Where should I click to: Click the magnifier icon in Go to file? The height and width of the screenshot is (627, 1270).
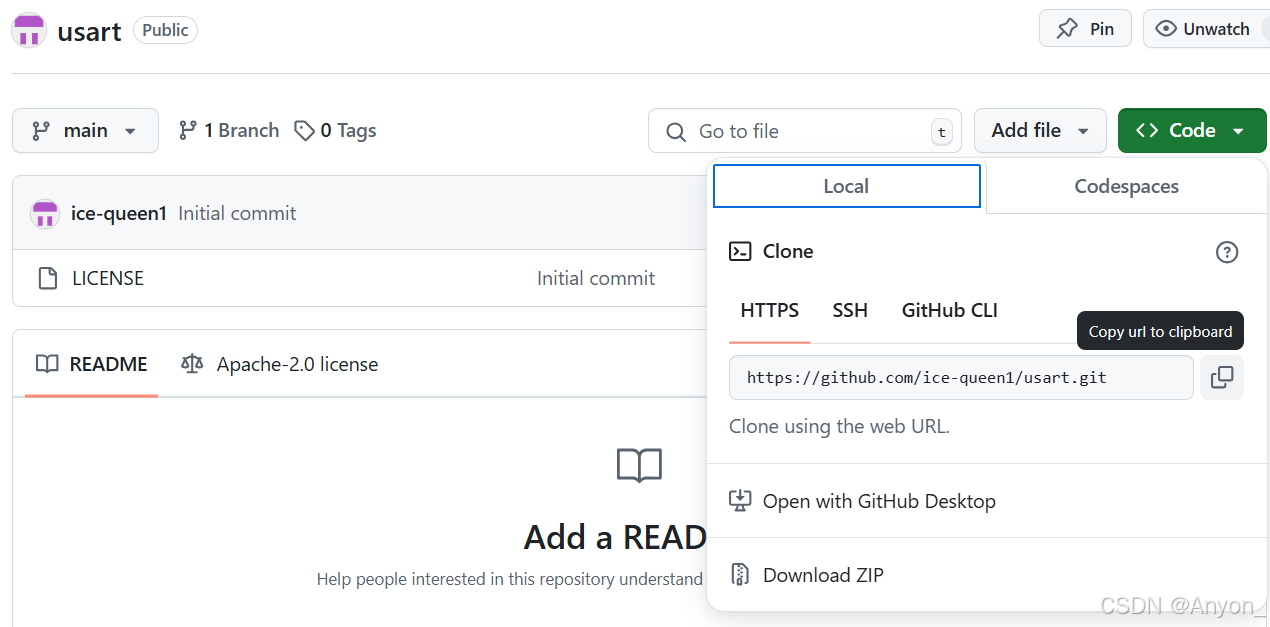click(x=676, y=132)
